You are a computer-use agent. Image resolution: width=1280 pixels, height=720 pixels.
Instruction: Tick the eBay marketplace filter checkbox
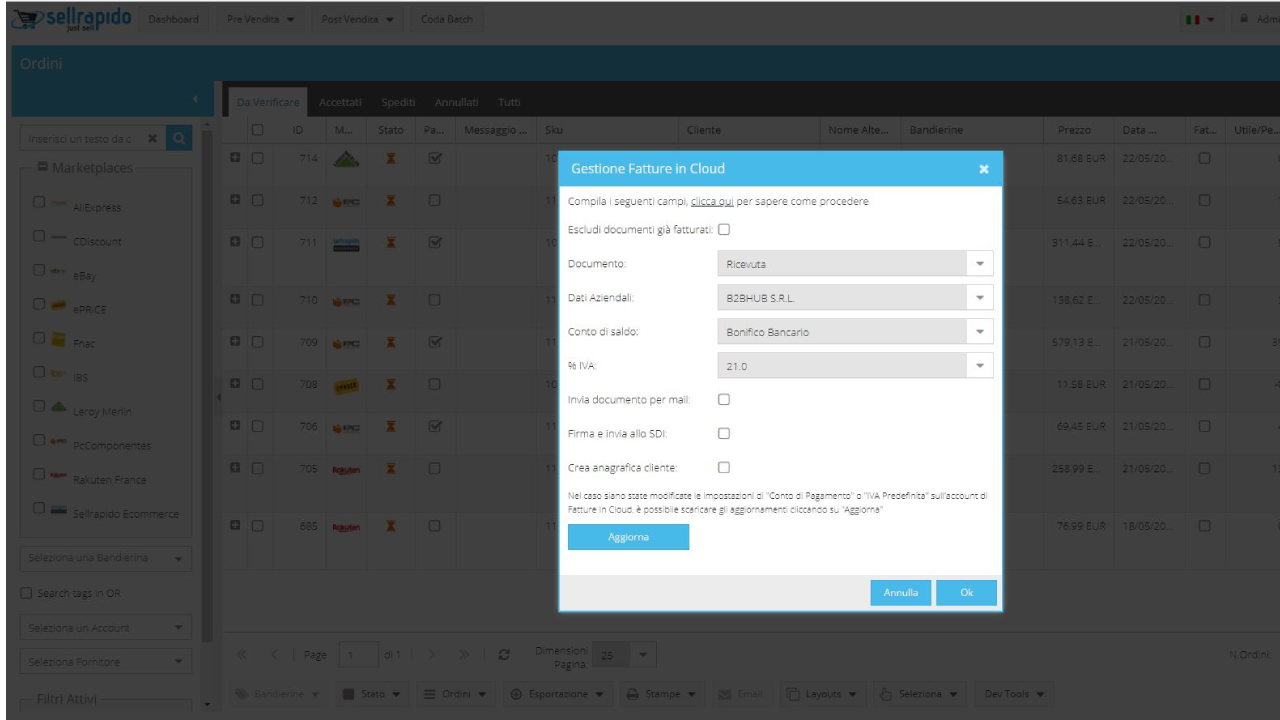coord(40,271)
